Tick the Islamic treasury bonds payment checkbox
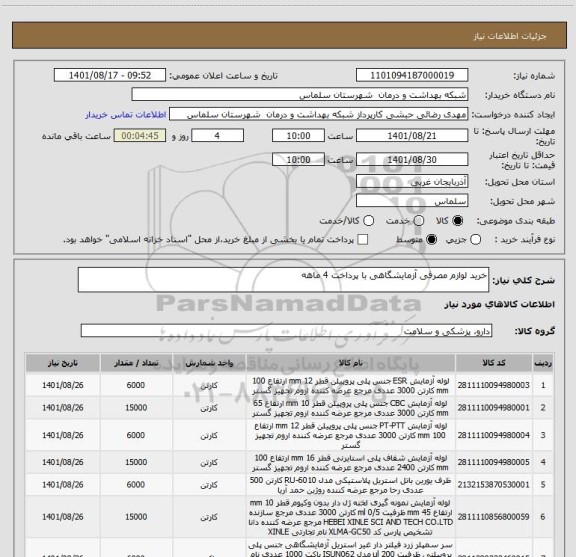Viewport: 576px width, 557px height. tap(363, 240)
